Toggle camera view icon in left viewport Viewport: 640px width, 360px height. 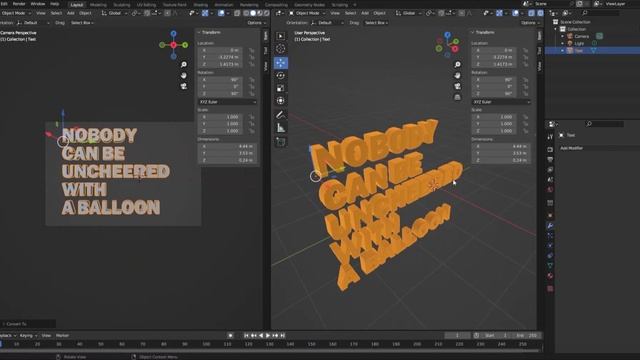[x=184, y=86]
